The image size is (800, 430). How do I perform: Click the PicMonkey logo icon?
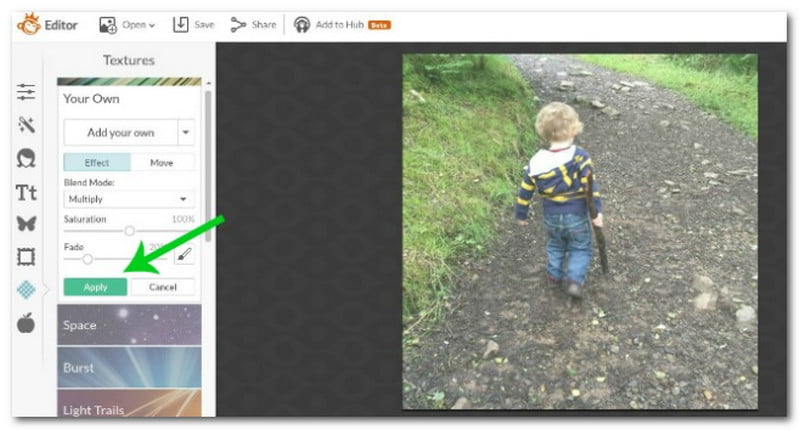click(x=29, y=24)
